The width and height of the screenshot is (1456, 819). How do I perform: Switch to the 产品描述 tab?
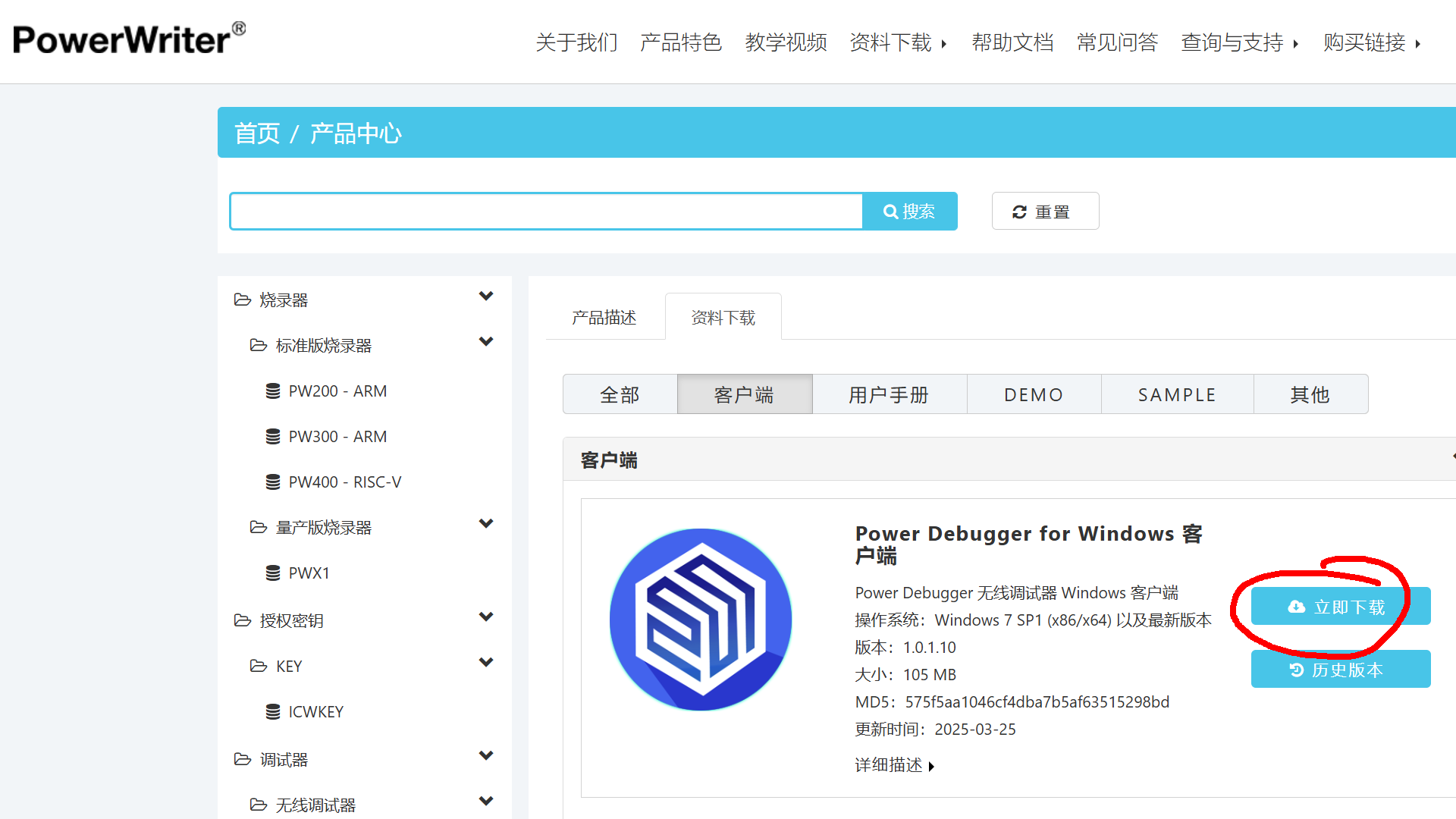[x=604, y=317]
